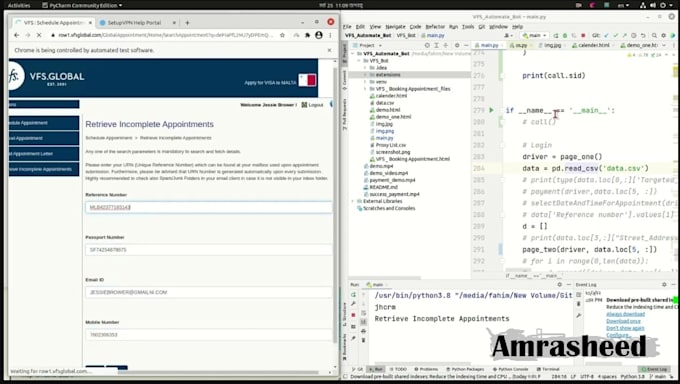The width and height of the screenshot is (680, 384).
Task: Click Always download link in Event Log
Action: (x=625, y=314)
